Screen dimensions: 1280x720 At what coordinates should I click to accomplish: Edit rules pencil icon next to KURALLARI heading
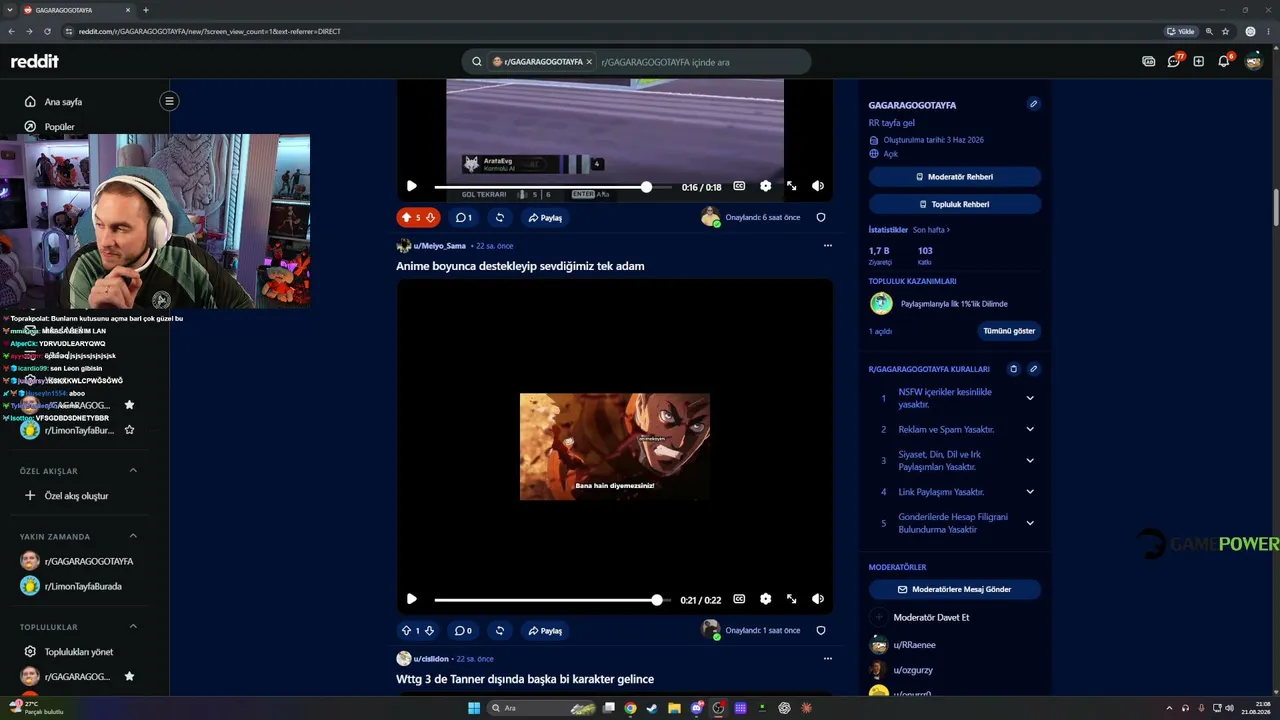(1033, 369)
